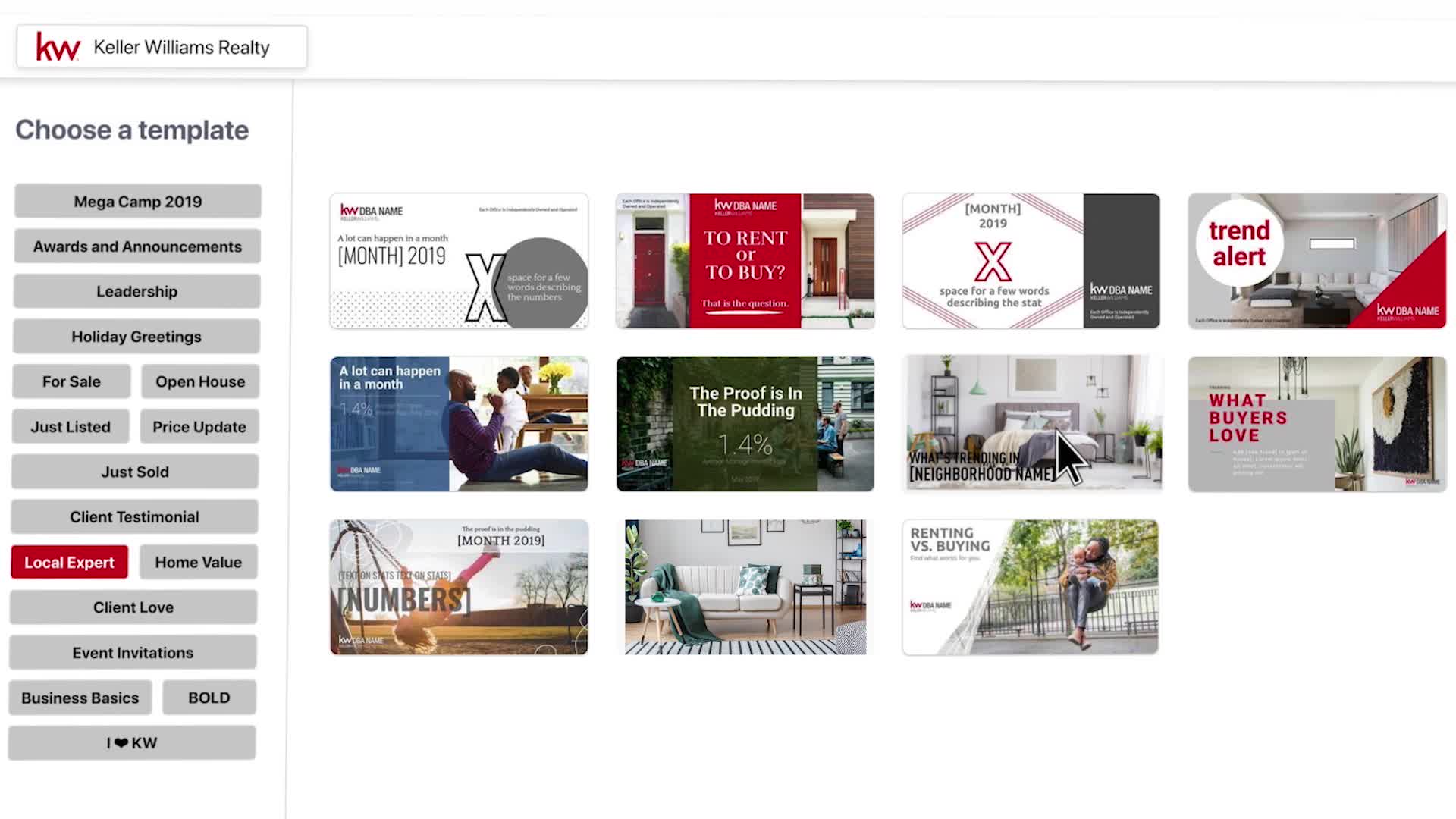
Task: Select the 'What's Trending' neighborhood template
Action: pyautogui.click(x=1031, y=423)
